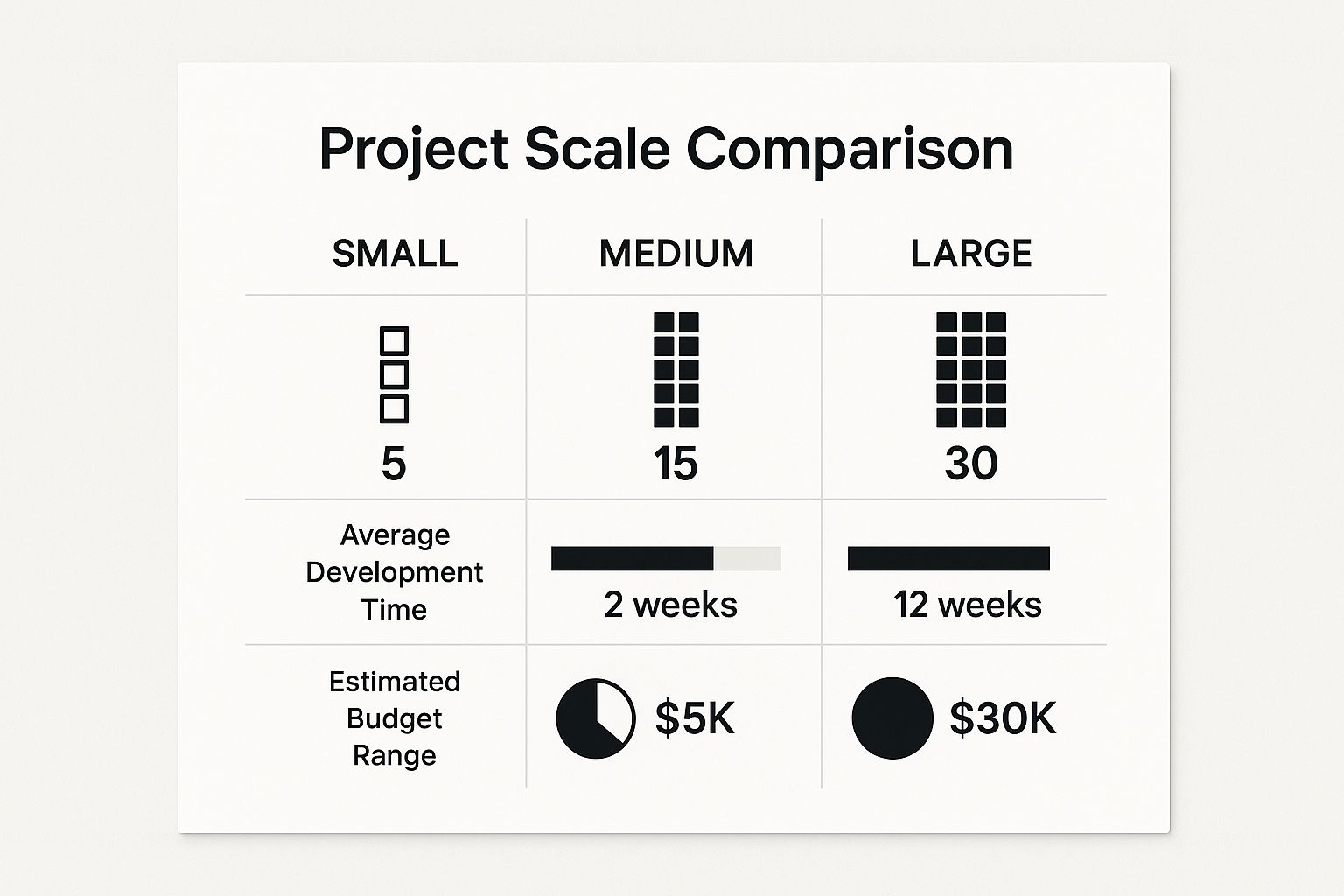Click the SMALL column header
The height and width of the screenshot is (896, 1344).
395,254
